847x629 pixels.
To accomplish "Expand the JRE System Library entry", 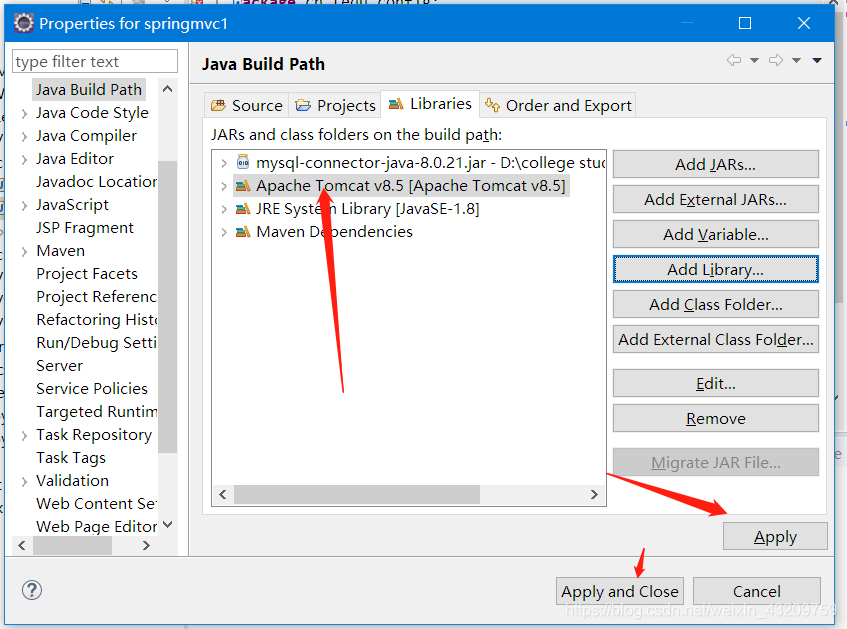I will 224,209.
